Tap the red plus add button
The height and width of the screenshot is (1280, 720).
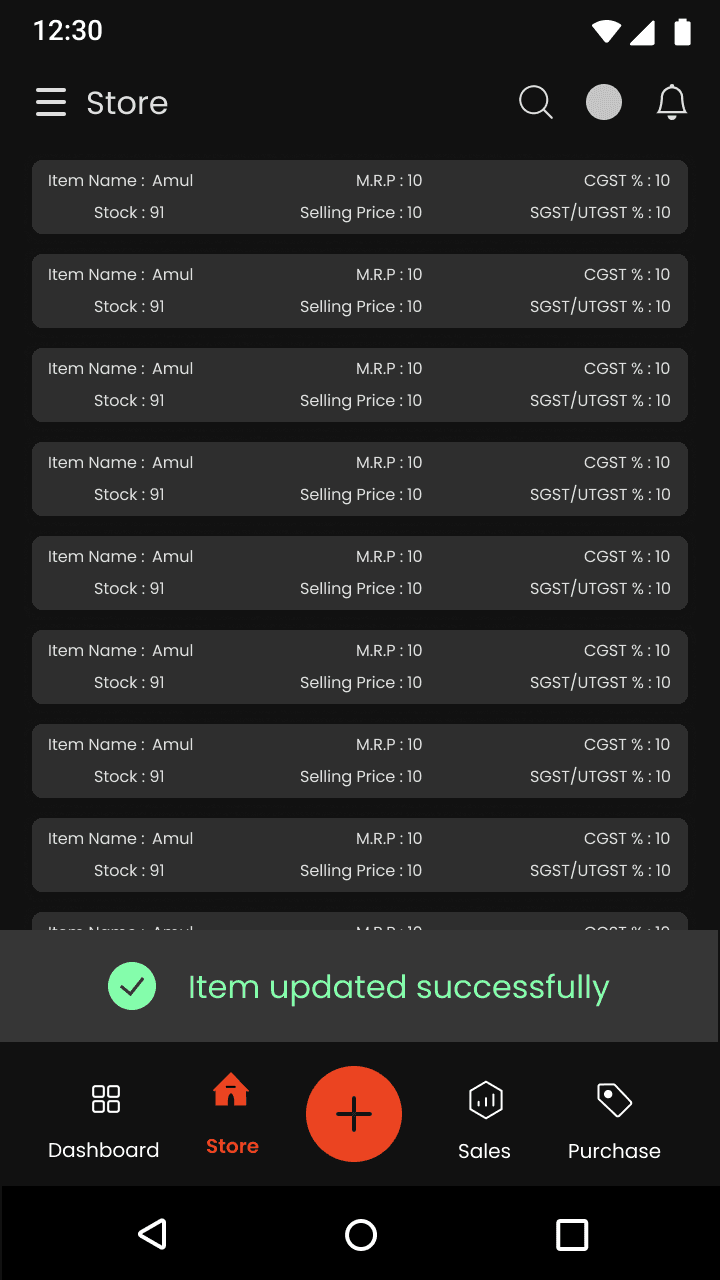click(354, 1114)
